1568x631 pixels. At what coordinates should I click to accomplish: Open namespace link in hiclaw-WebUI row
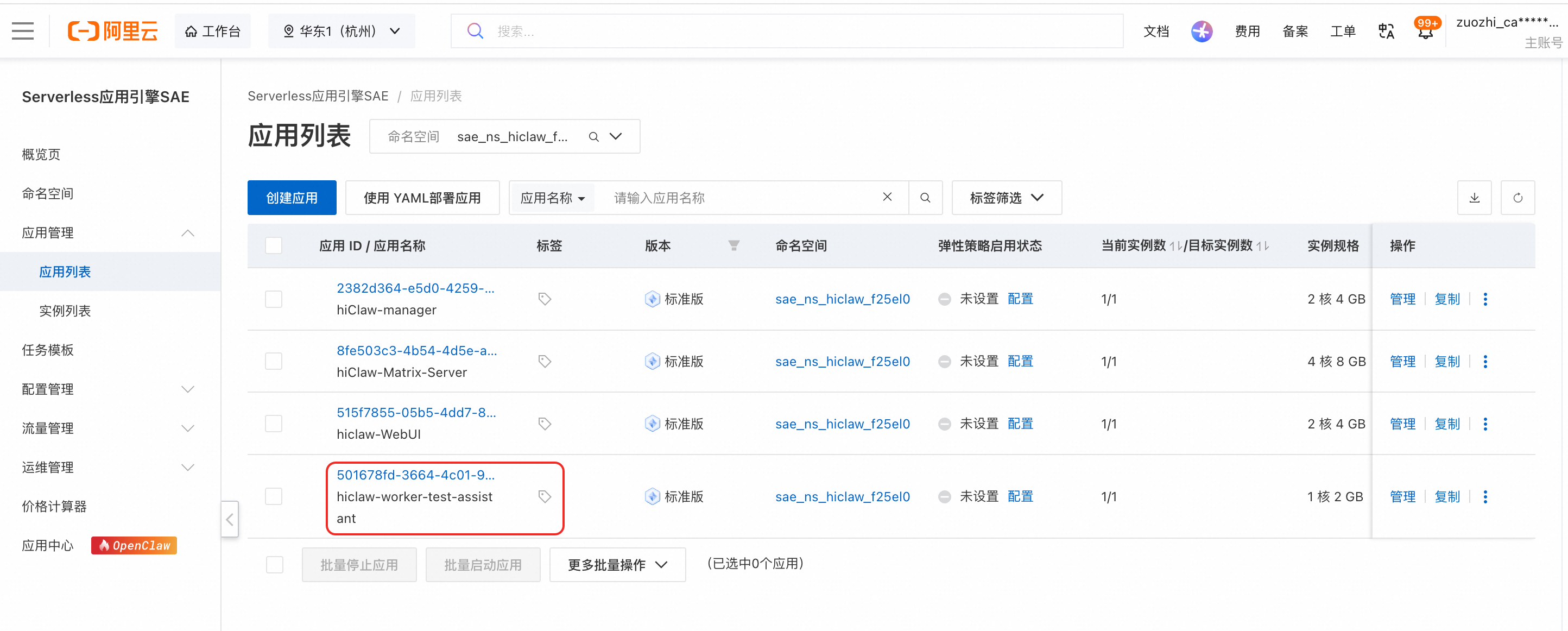(843, 424)
